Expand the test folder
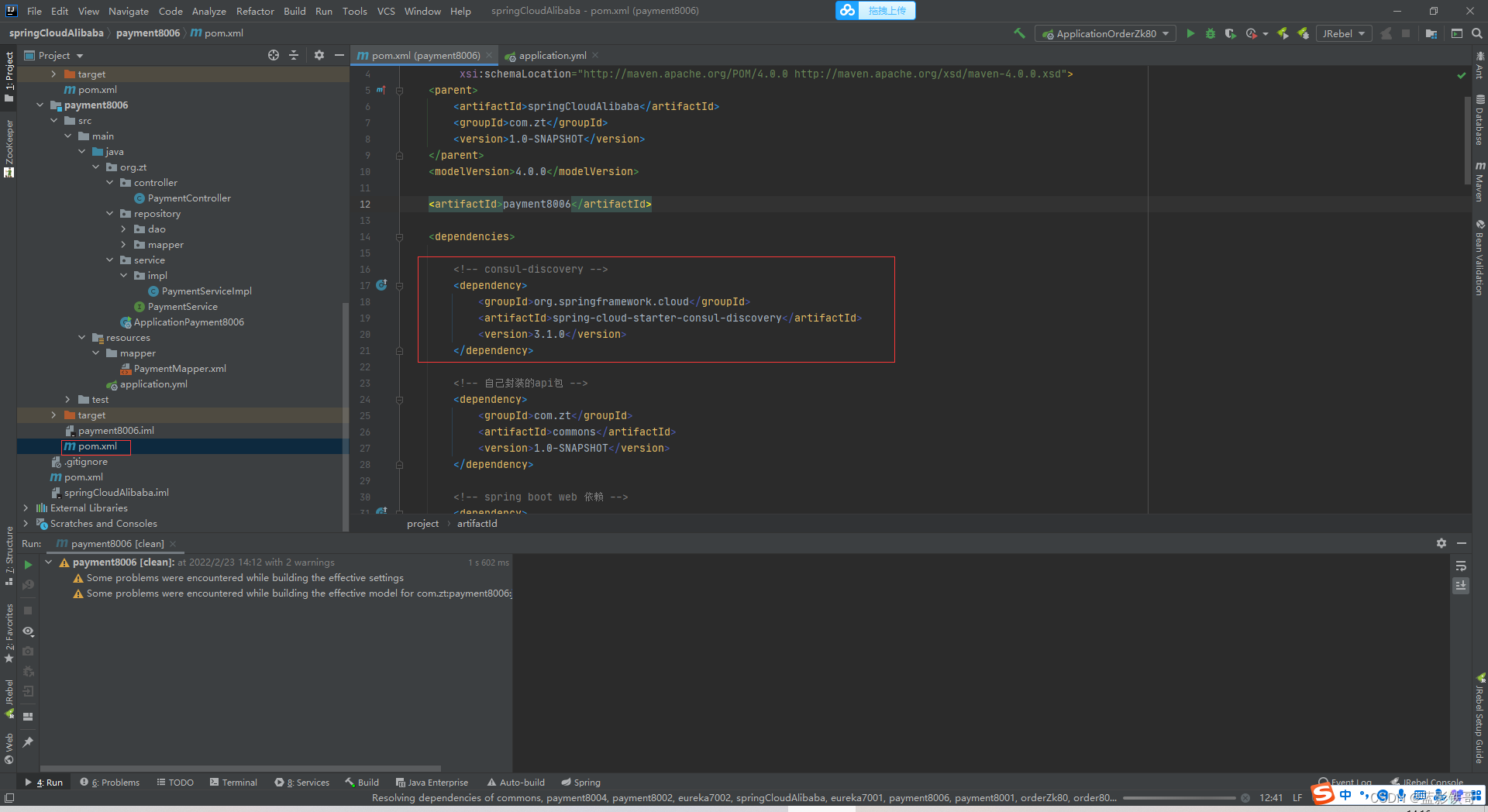The image size is (1488, 812). (67, 399)
